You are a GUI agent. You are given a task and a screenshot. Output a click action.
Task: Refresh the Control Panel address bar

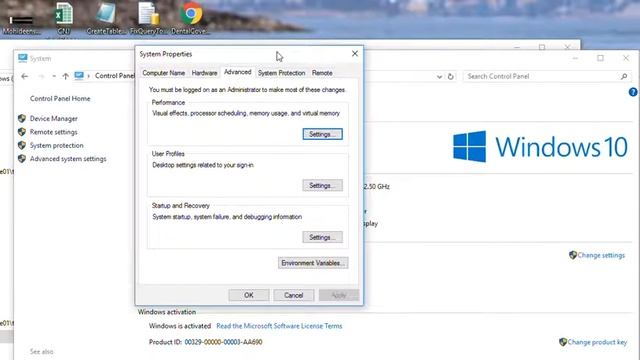click(x=451, y=76)
